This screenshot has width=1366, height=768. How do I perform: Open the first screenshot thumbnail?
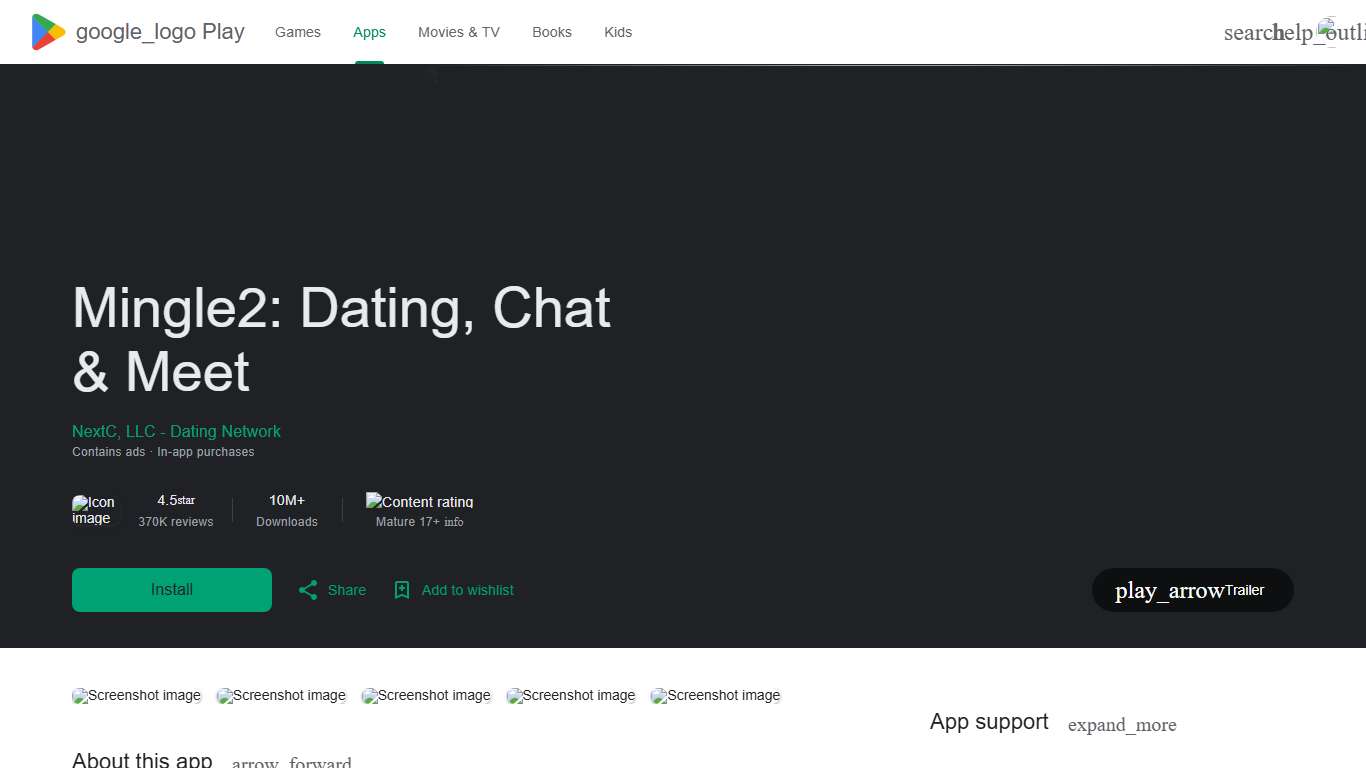pyautogui.click(x=136, y=695)
